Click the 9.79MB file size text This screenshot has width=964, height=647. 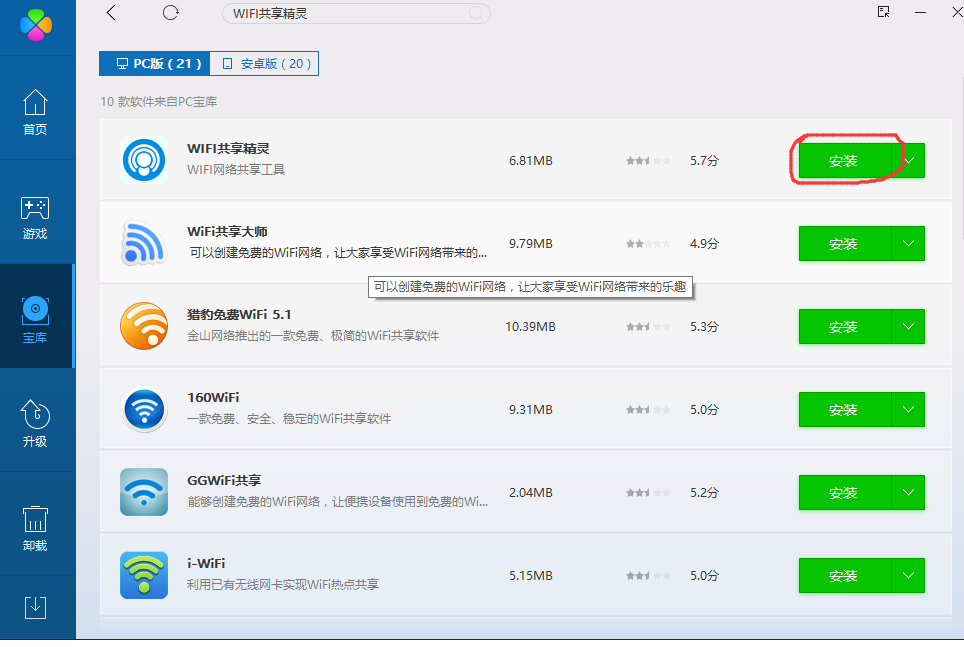[531, 244]
